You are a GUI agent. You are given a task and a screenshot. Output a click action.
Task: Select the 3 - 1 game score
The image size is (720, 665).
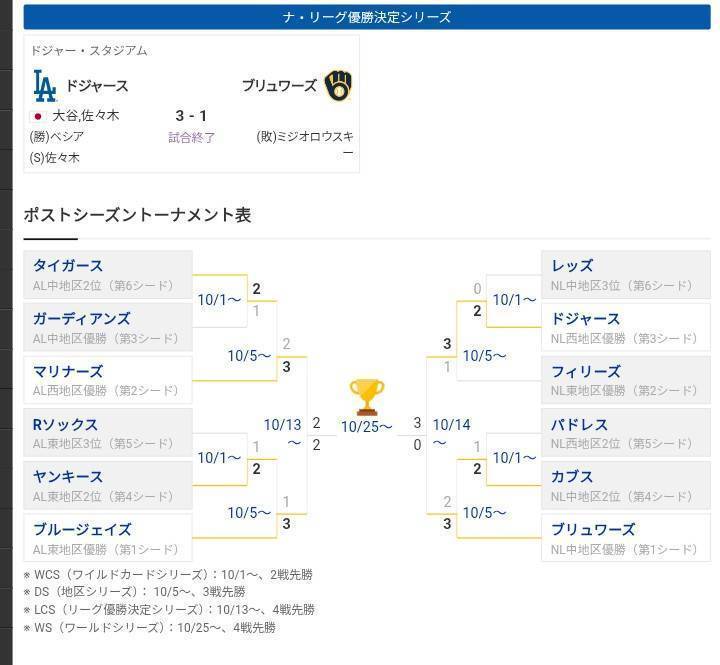click(x=191, y=116)
